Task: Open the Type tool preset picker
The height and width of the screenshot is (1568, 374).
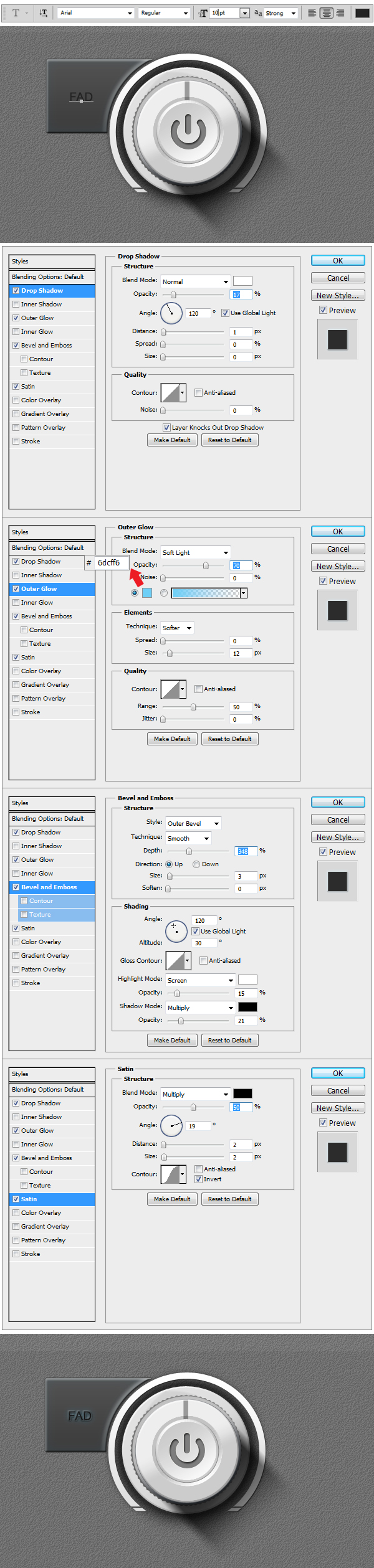Action: [x=19, y=12]
